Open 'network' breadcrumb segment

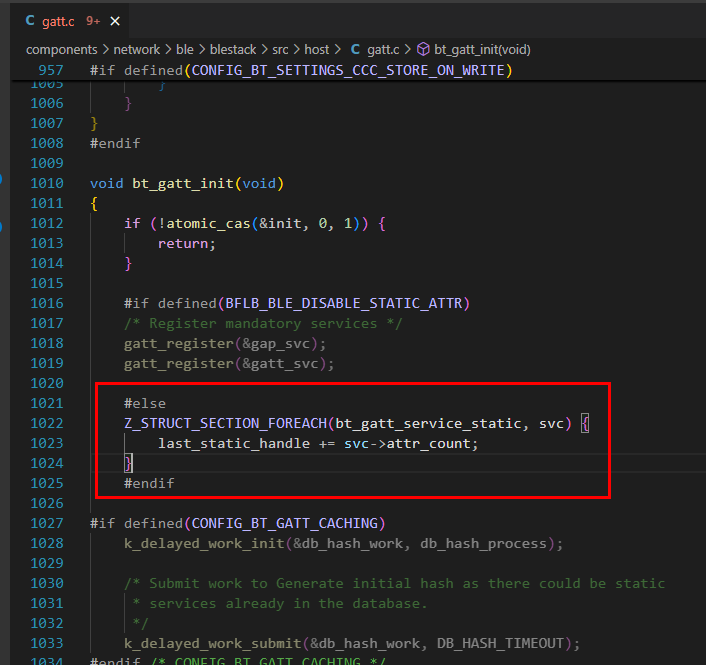[136, 50]
